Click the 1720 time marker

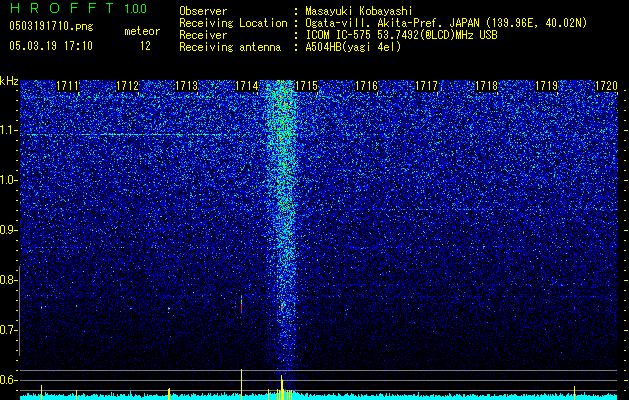606,85
